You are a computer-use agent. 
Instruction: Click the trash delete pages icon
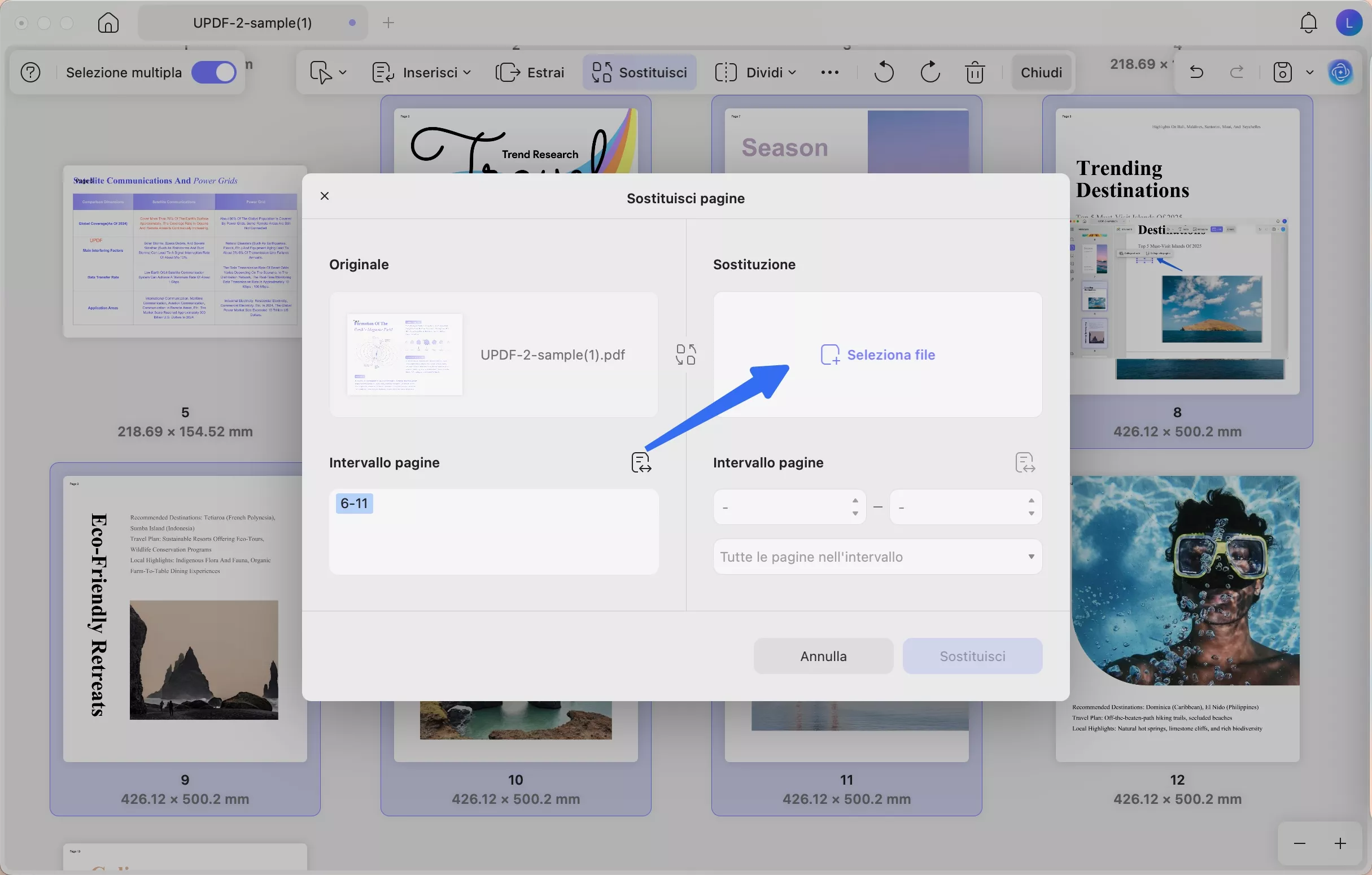(x=975, y=72)
